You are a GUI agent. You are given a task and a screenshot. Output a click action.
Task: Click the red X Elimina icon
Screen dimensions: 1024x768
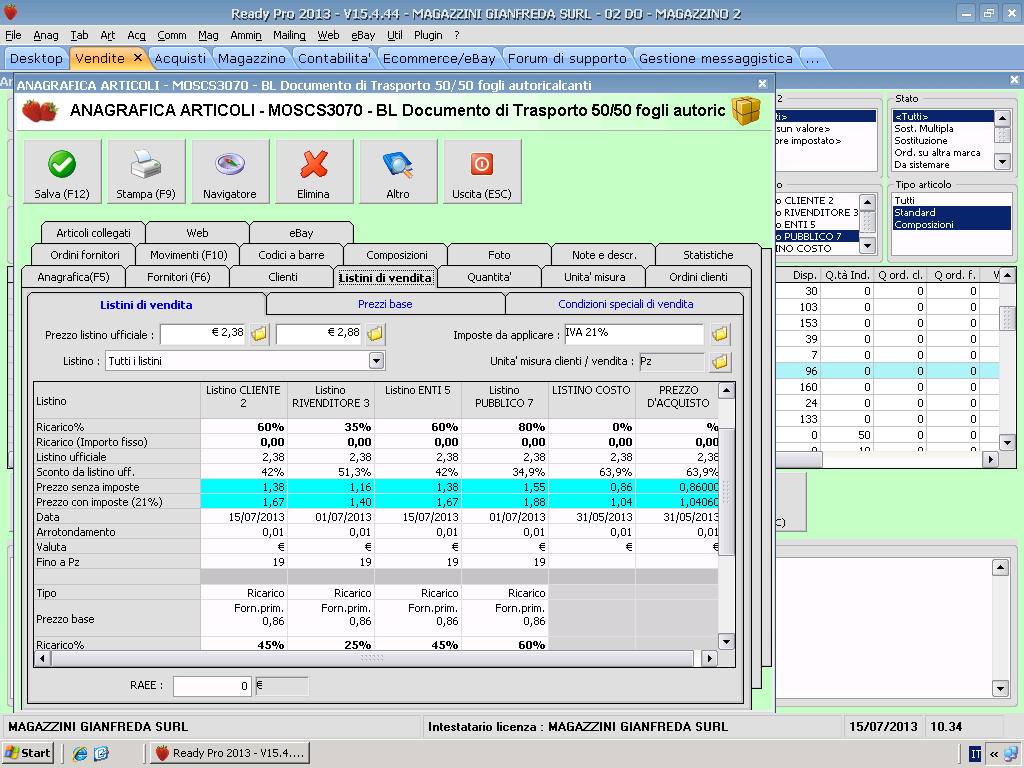pos(314,165)
